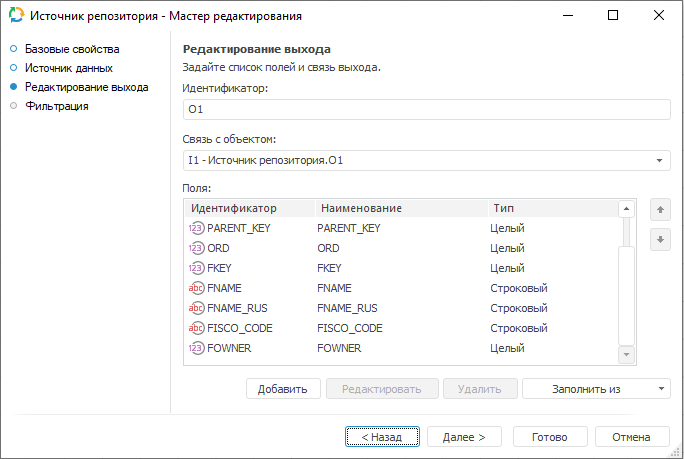The width and height of the screenshot is (684, 459).
Task: Go to next step with Далее
Action: point(464,437)
